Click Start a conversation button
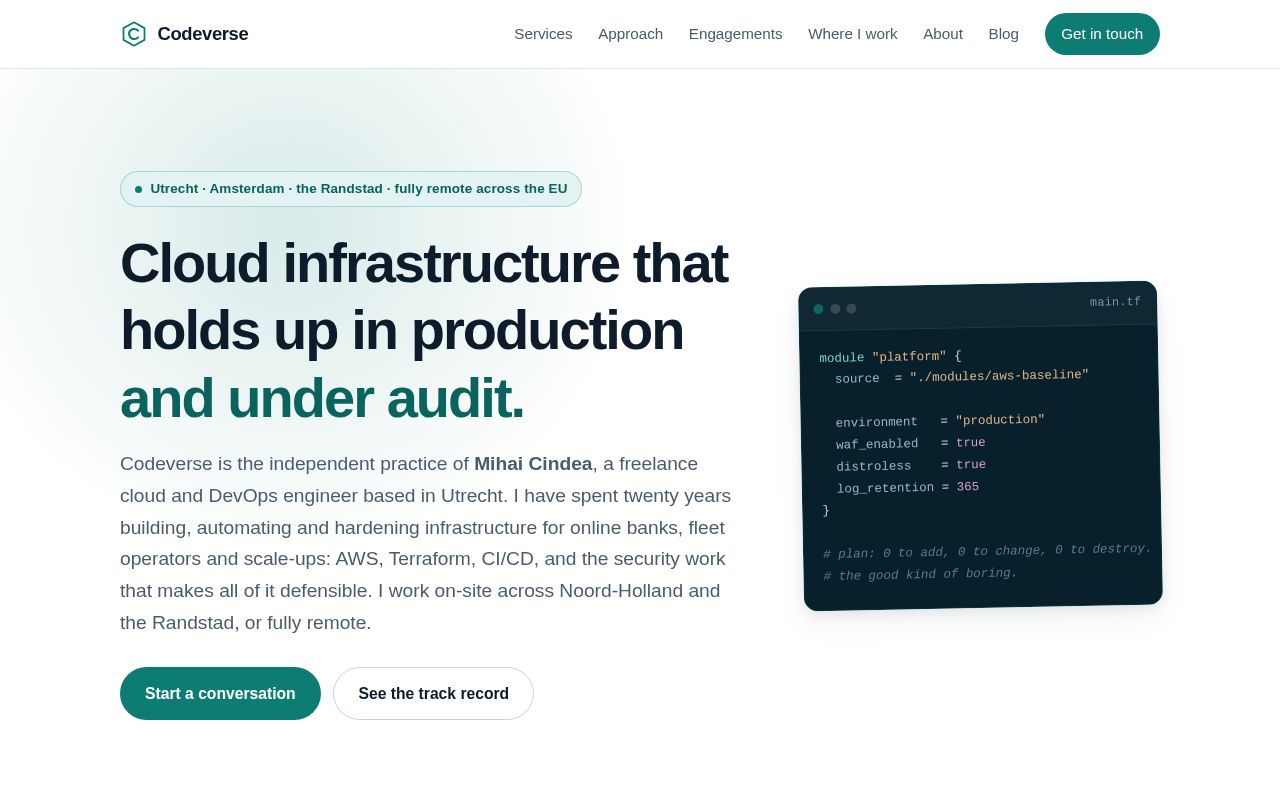Screen dimensions: 1280x800 (220, 694)
